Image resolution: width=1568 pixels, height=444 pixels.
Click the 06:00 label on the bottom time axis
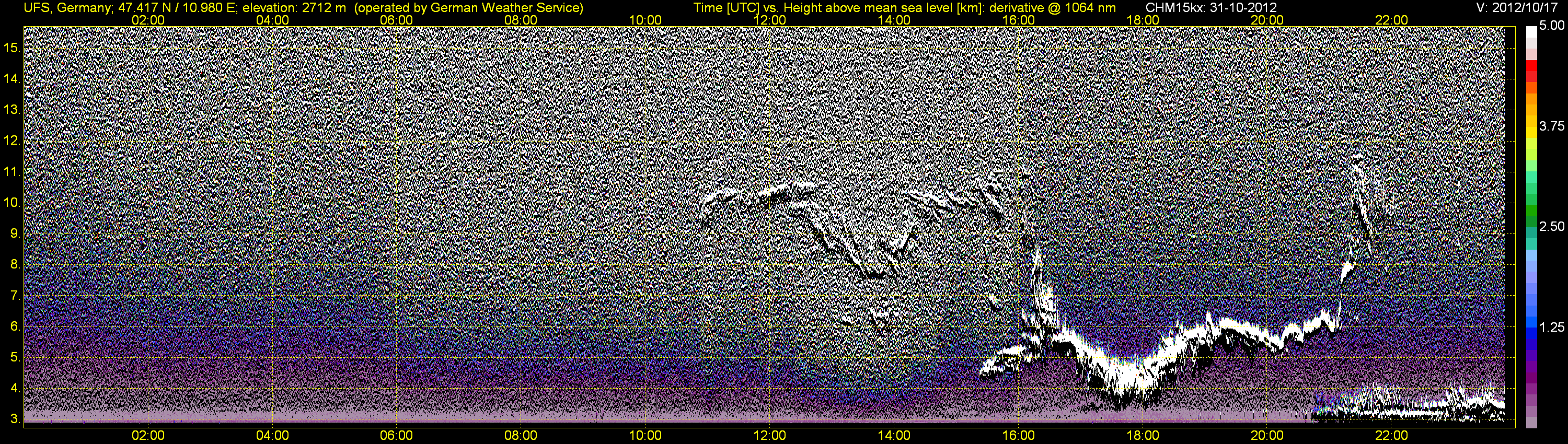(x=396, y=436)
